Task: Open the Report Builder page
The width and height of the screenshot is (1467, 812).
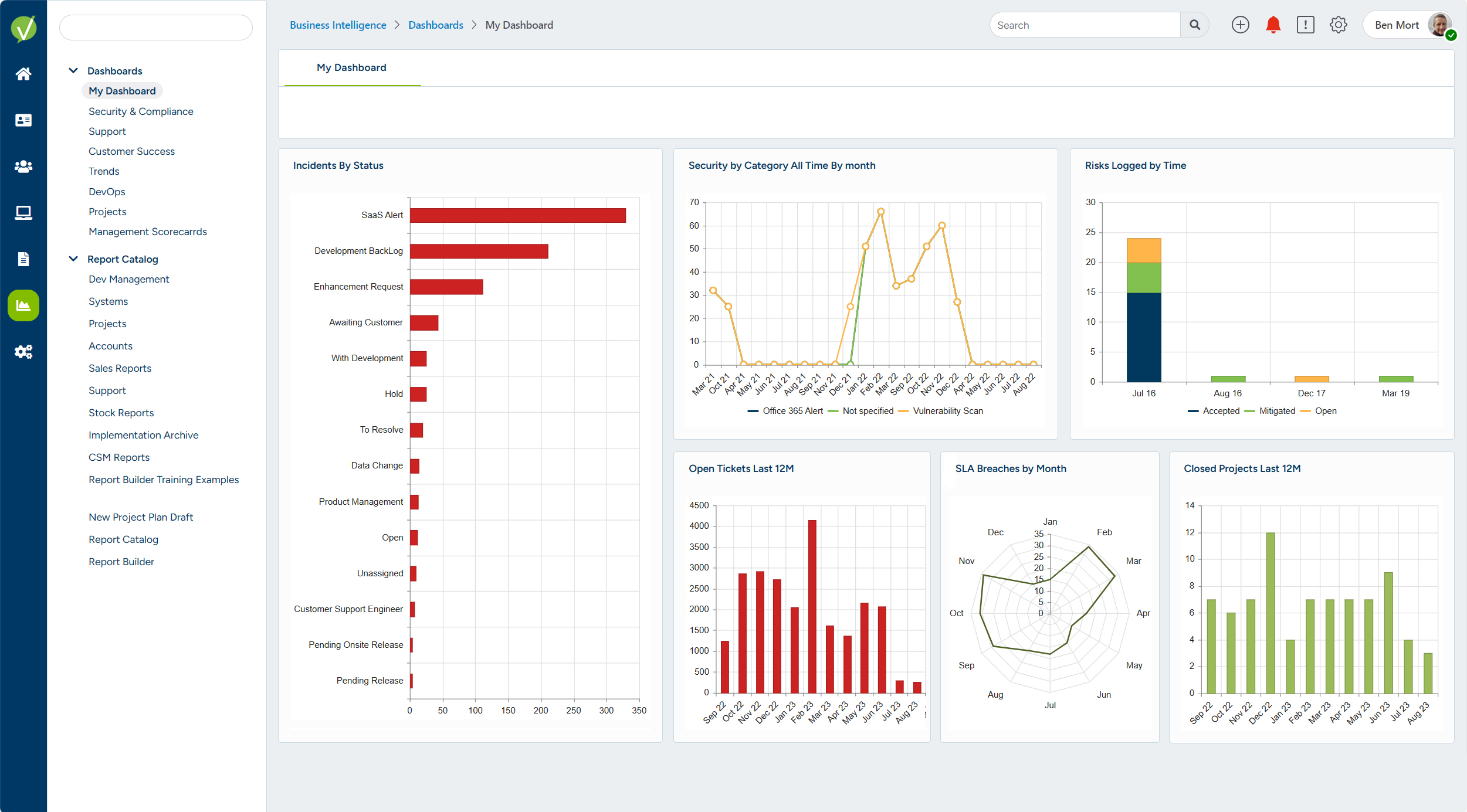Action: tap(121, 561)
